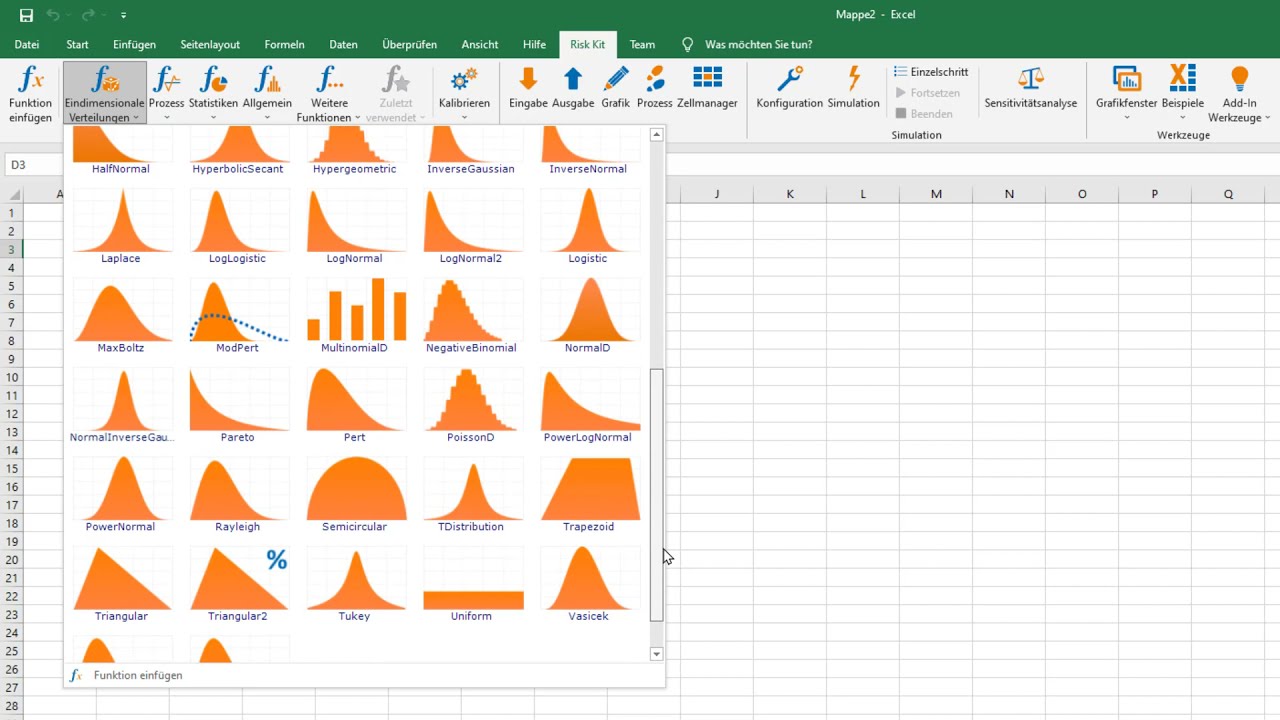Switch to the Start ribbon tab
Screen dimensions: 1280x720
pos(77,45)
